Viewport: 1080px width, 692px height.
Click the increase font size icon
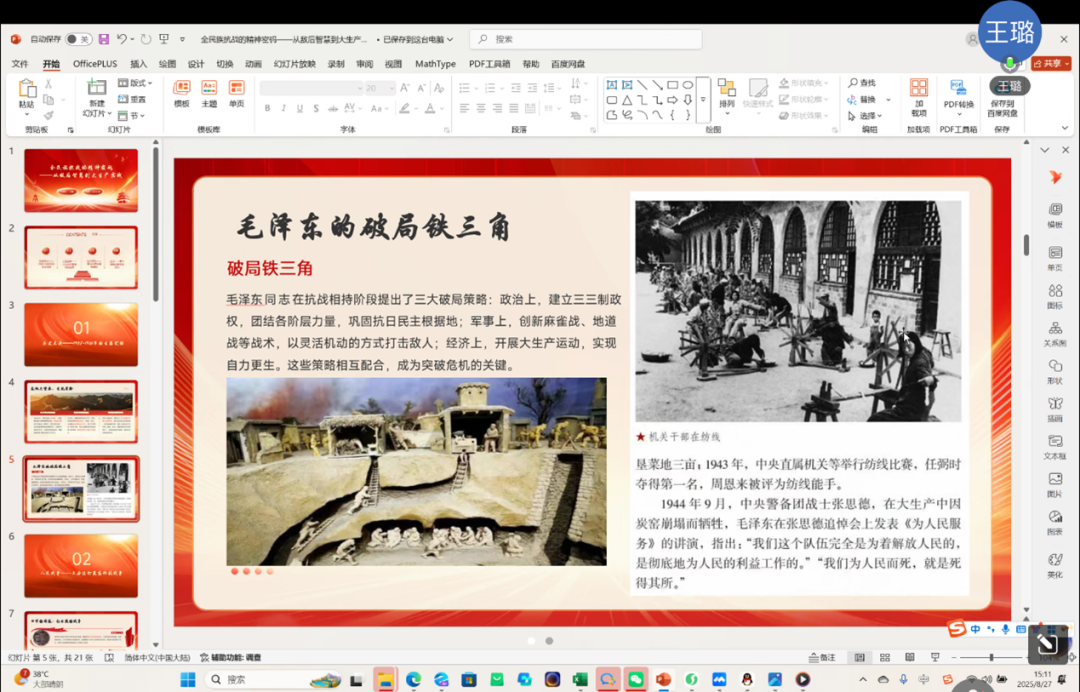405,87
